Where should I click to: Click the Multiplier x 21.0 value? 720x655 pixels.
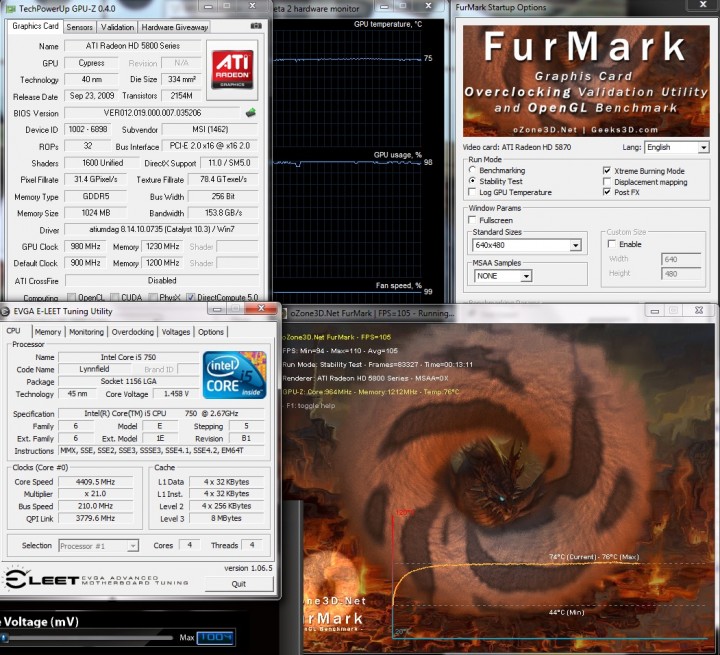coord(96,494)
